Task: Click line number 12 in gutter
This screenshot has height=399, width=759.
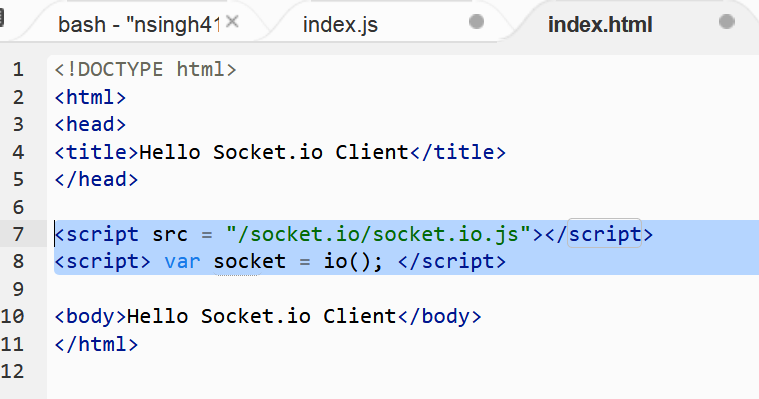Action: click(12, 371)
